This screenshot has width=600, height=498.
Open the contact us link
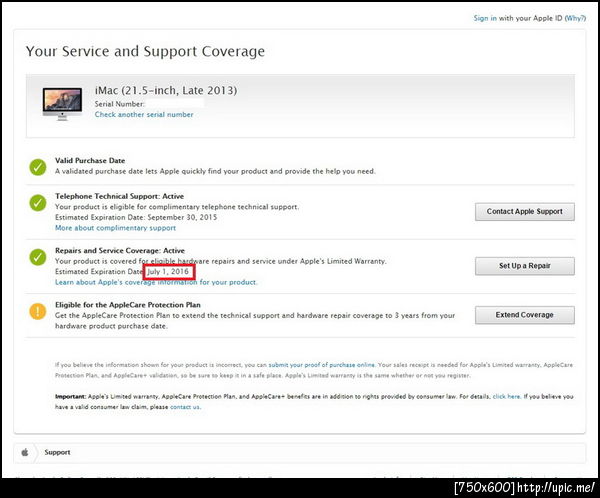tap(185, 407)
